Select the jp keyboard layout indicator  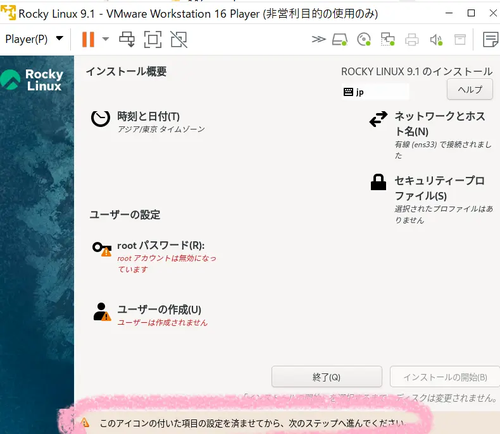(x=375, y=92)
